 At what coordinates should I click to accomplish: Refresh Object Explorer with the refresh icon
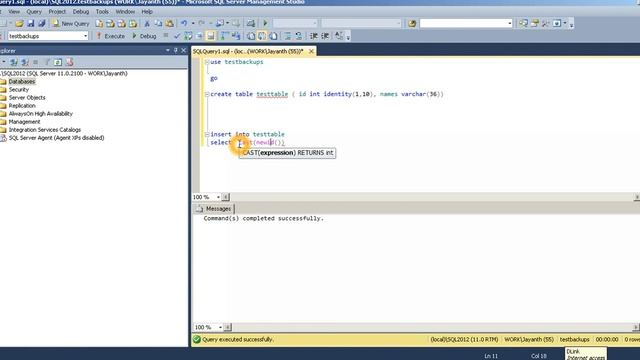[58, 62]
